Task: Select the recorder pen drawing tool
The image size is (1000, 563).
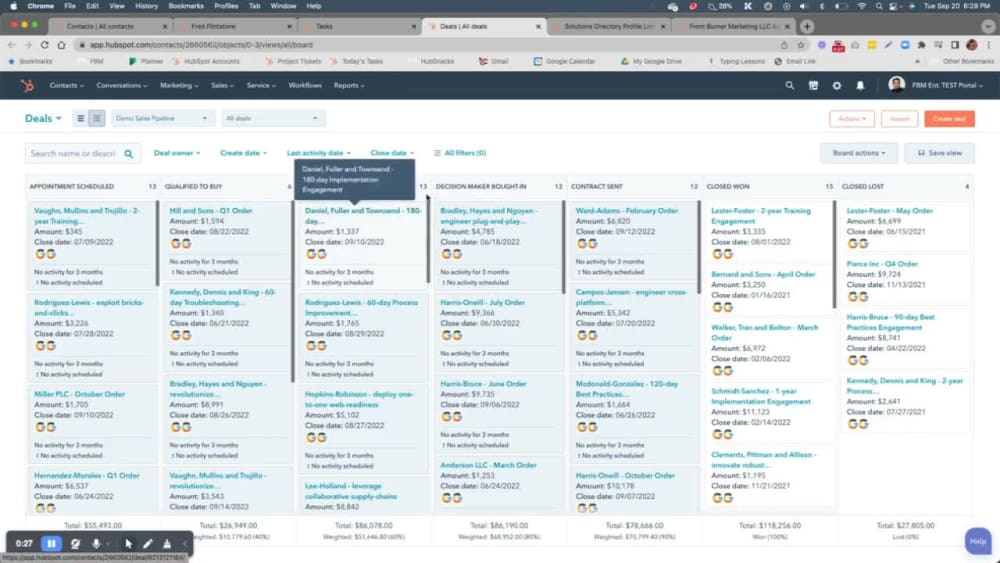Action: (147, 544)
